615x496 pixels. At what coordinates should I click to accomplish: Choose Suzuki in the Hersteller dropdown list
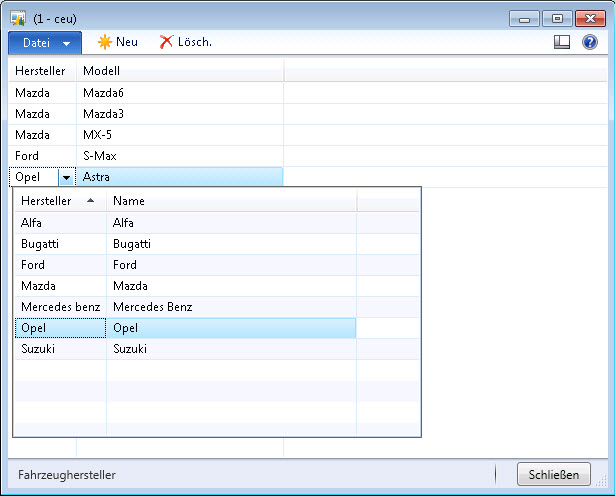60,349
